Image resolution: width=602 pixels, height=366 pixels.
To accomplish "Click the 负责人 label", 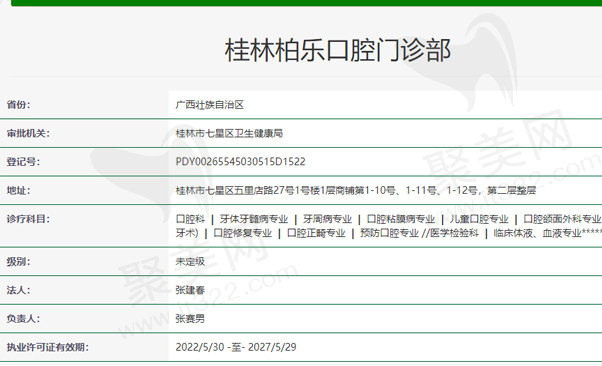I will click(23, 318).
